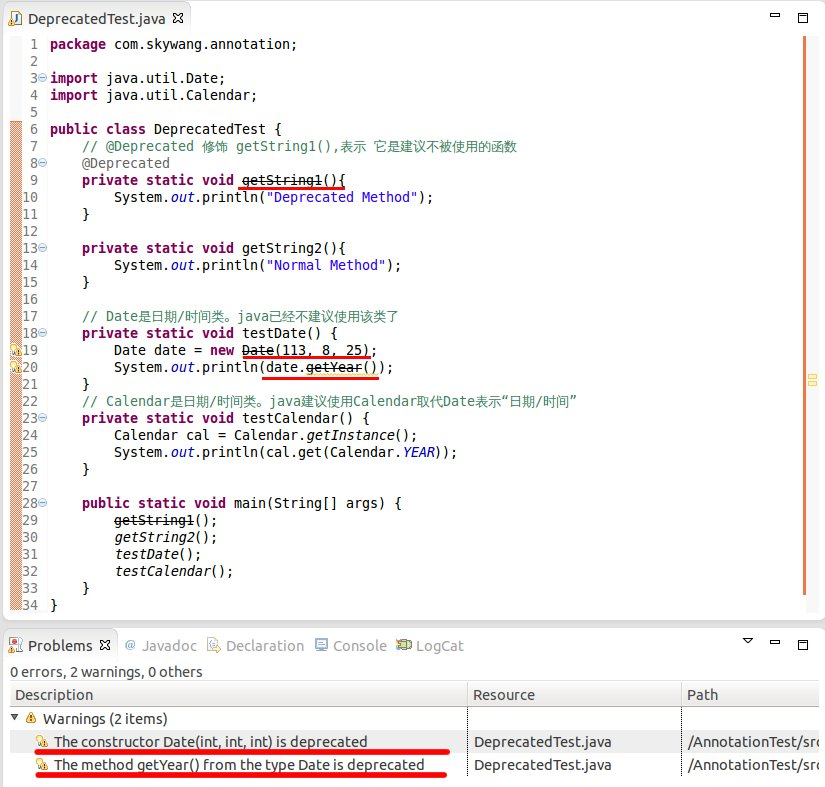Maximize the editor area
The image size is (825, 787).
[803, 18]
